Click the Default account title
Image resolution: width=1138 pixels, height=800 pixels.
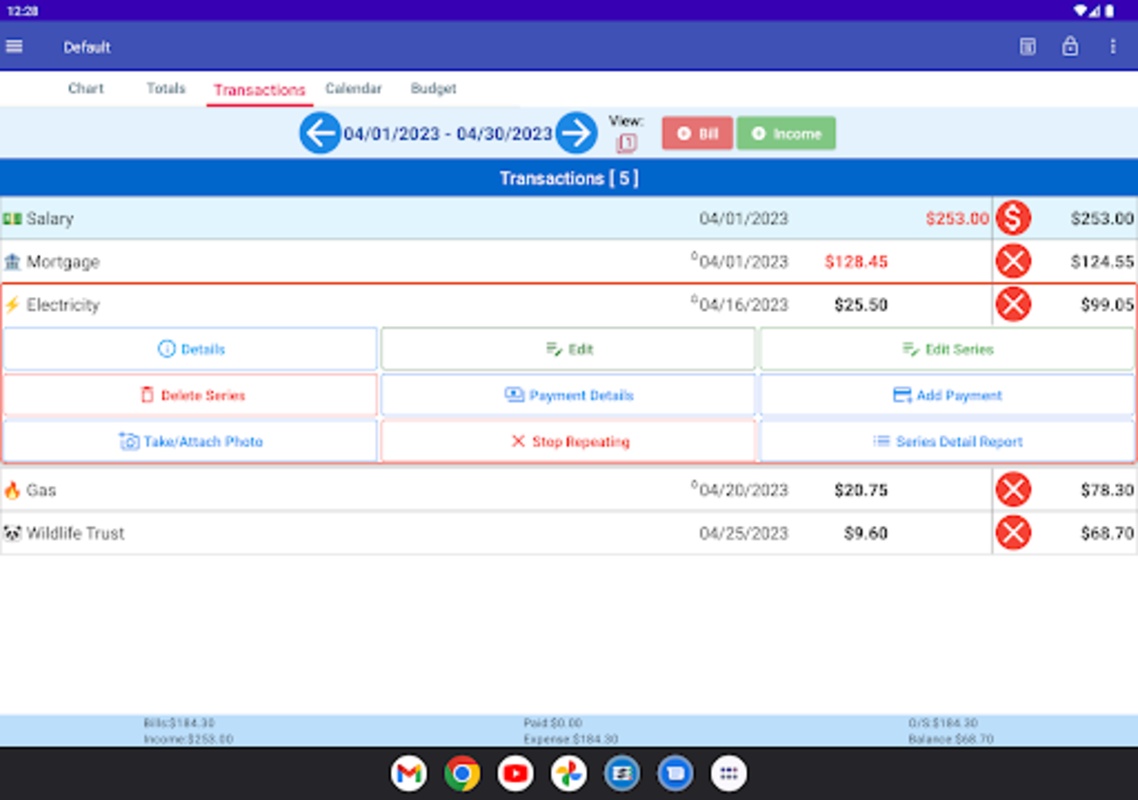(x=86, y=47)
